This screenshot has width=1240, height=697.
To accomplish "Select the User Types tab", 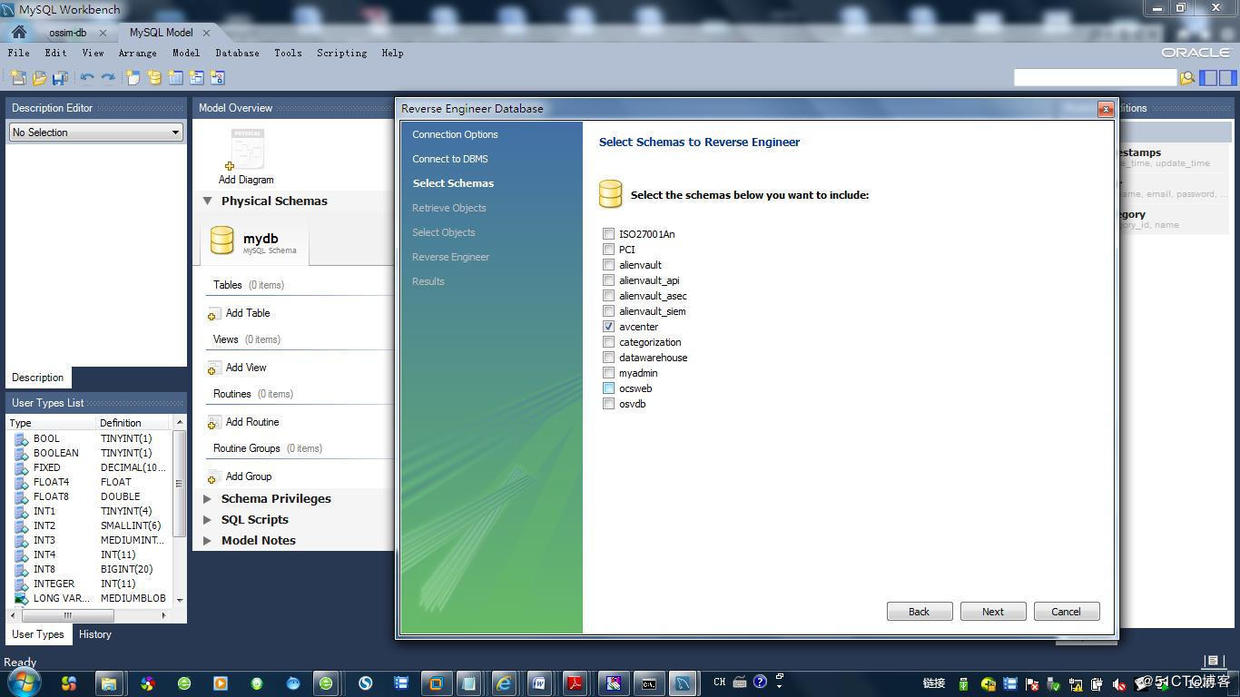I will click(x=38, y=634).
